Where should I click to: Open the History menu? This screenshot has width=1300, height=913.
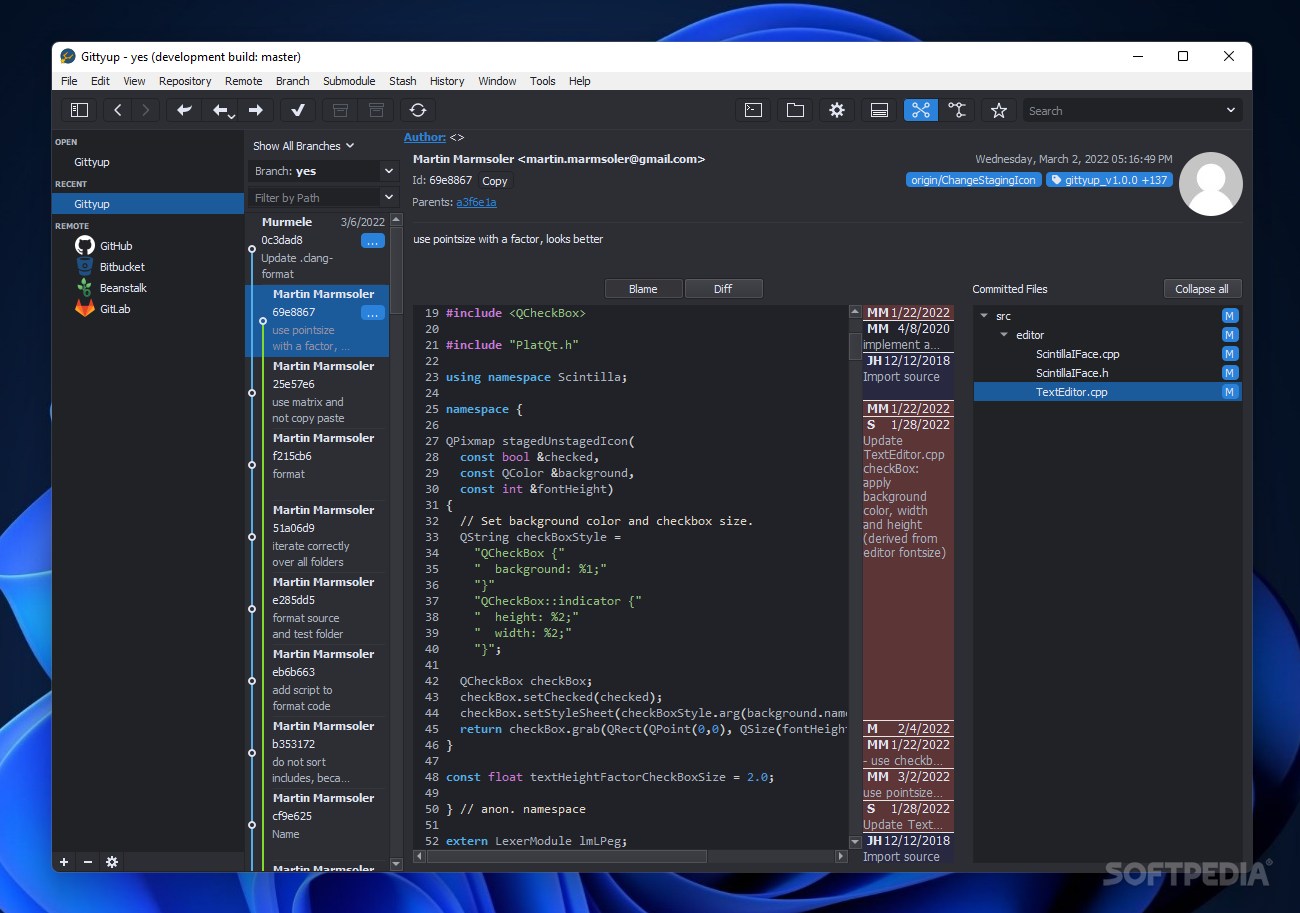(x=447, y=81)
